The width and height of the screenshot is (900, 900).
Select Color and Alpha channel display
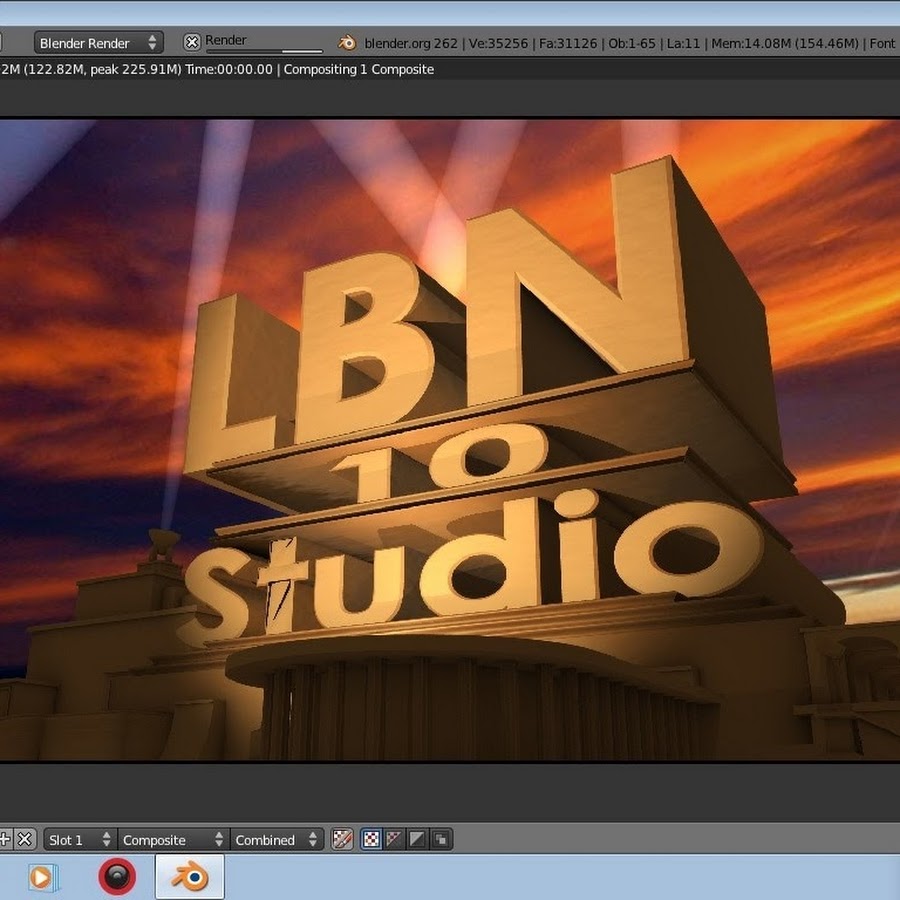pos(371,839)
